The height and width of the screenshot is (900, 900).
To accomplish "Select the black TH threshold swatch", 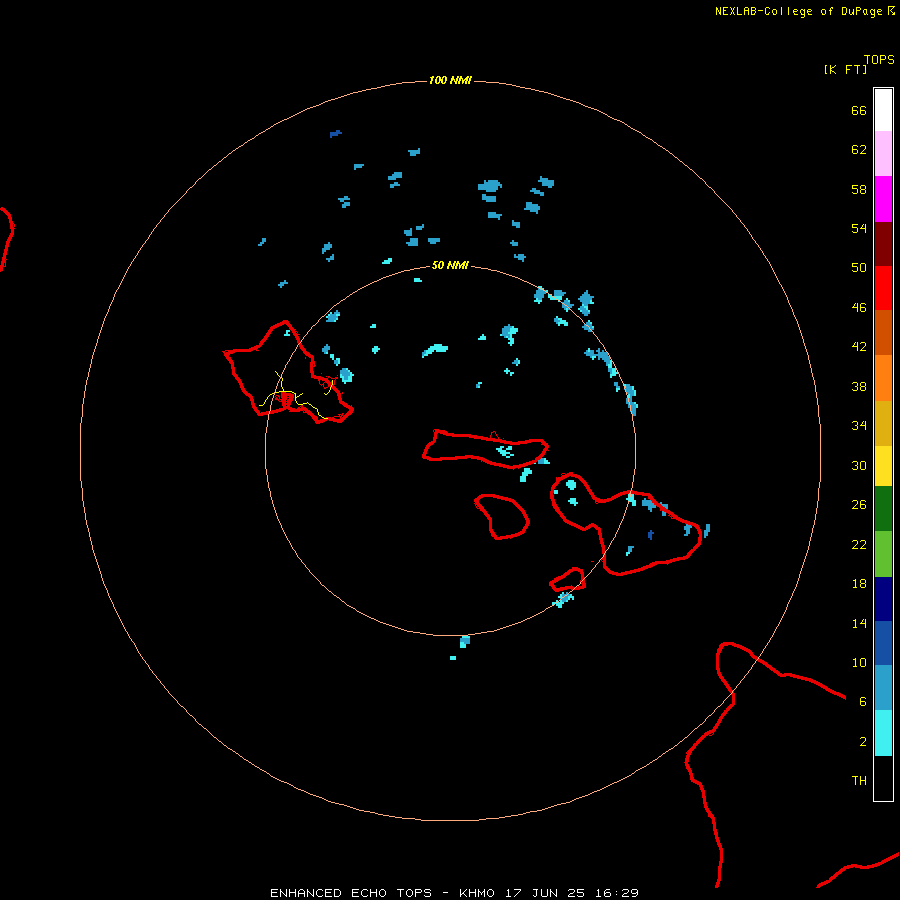I will (x=883, y=778).
